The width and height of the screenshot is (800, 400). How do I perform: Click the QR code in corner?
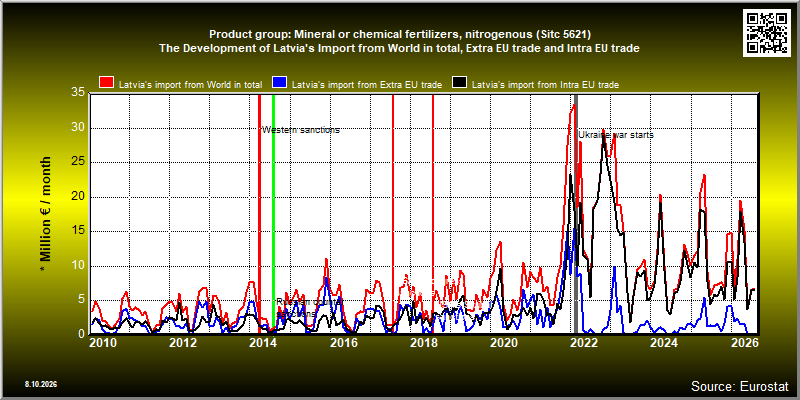tap(767, 33)
